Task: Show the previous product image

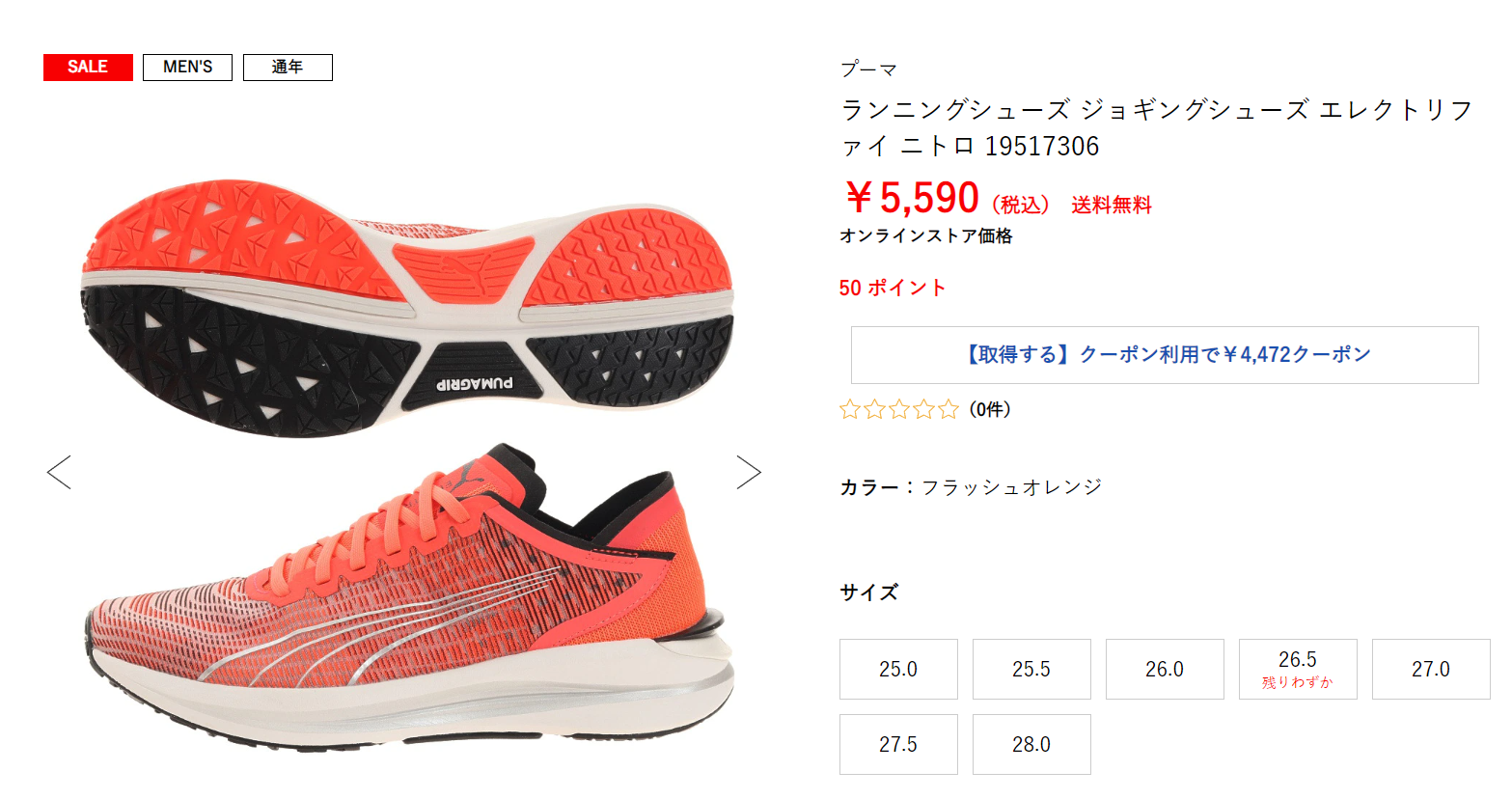Action: [x=59, y=472]
